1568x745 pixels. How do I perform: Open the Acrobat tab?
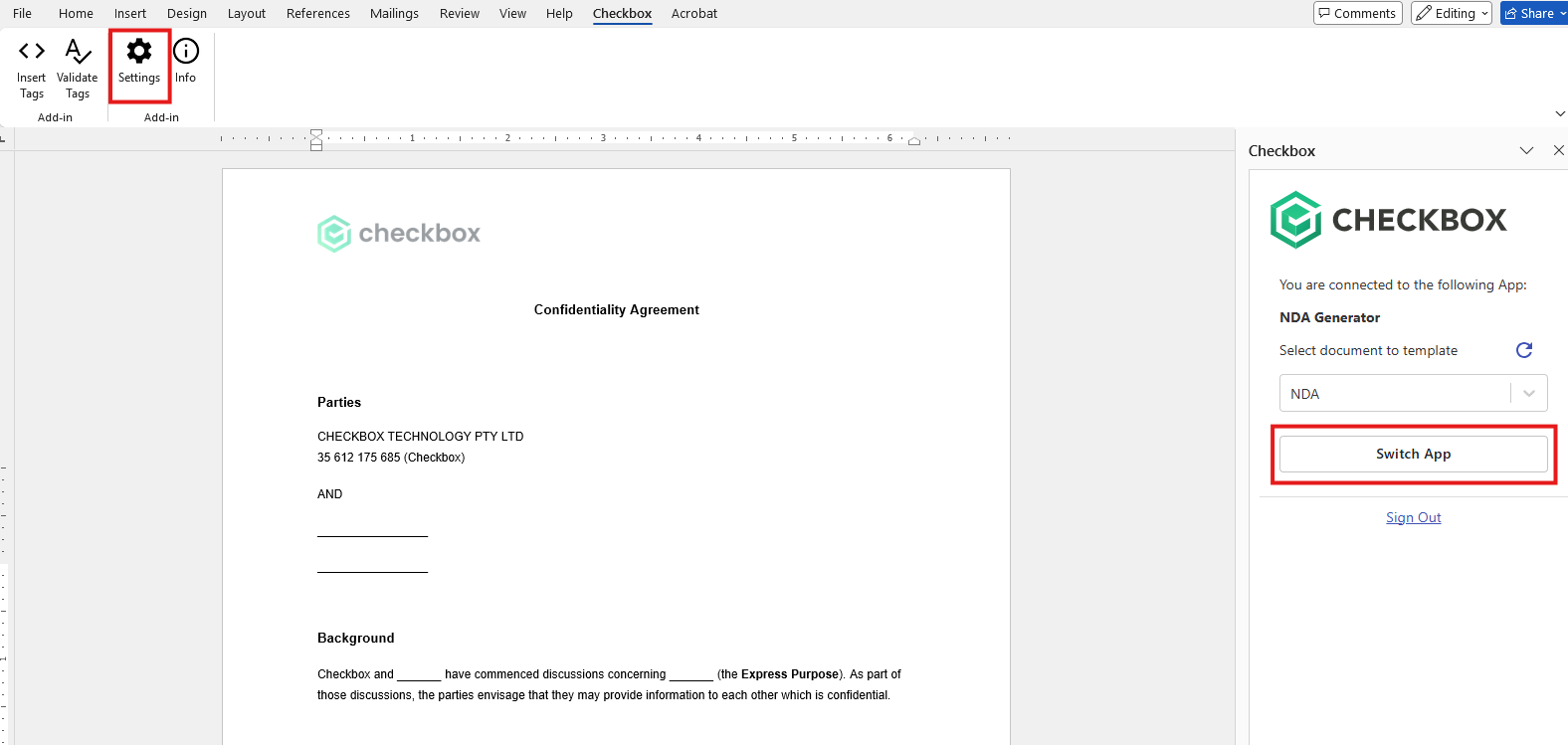tap(694, 13)
